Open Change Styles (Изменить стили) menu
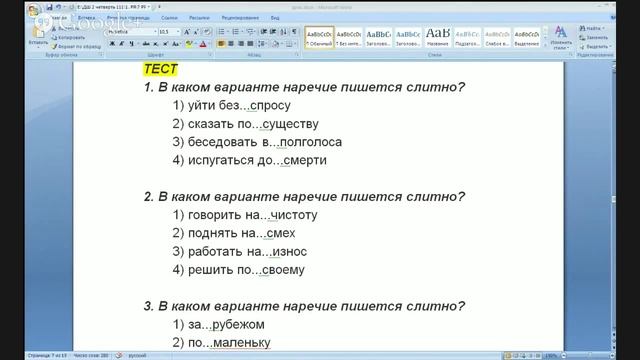This screenshot has height=360, width=640. (x=561, y=38)
